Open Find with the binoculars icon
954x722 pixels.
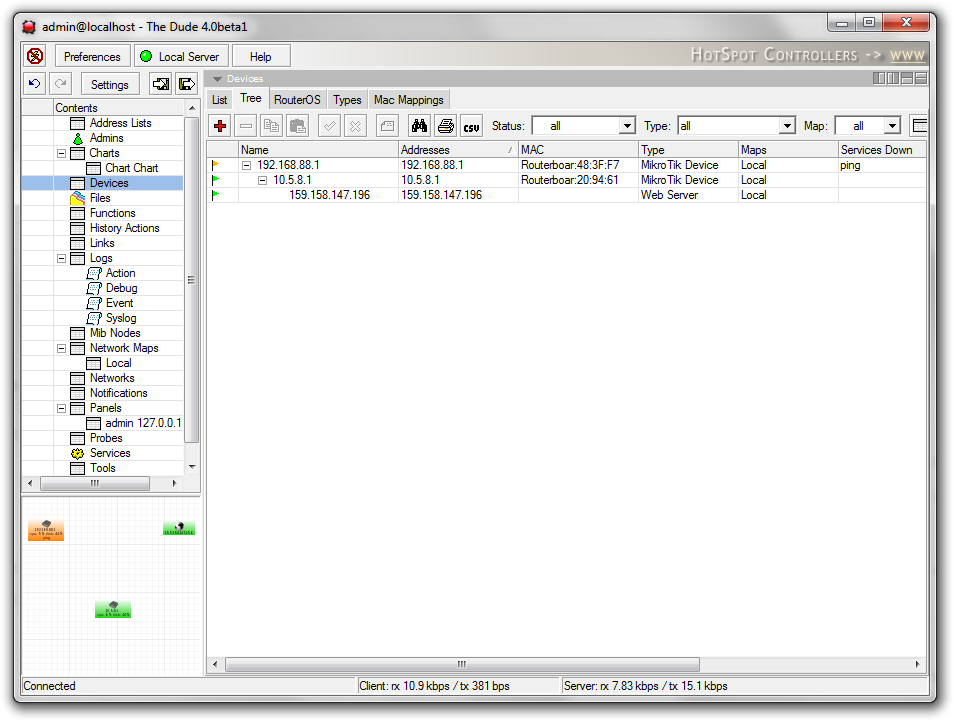[x=419, y=126]
